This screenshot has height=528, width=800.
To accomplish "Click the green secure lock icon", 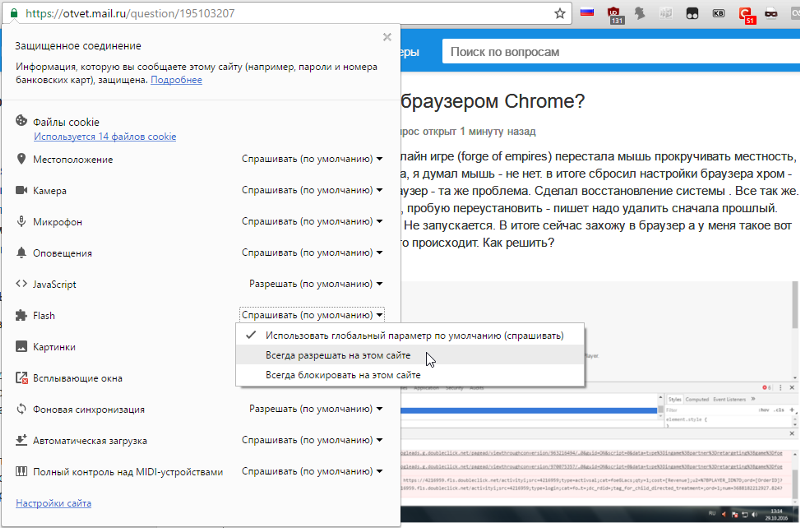I will pyautogui.click(x=14, y=13).
